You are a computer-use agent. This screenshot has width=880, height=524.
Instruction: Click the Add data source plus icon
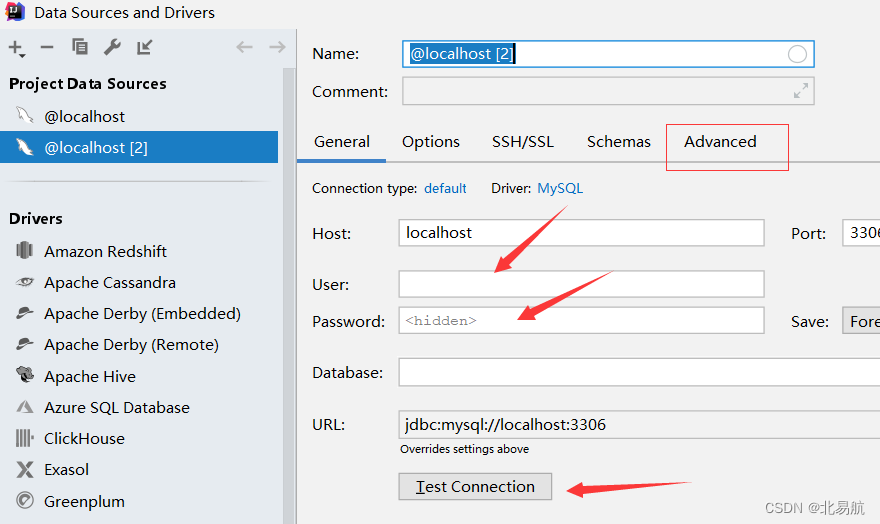(17, 48)
